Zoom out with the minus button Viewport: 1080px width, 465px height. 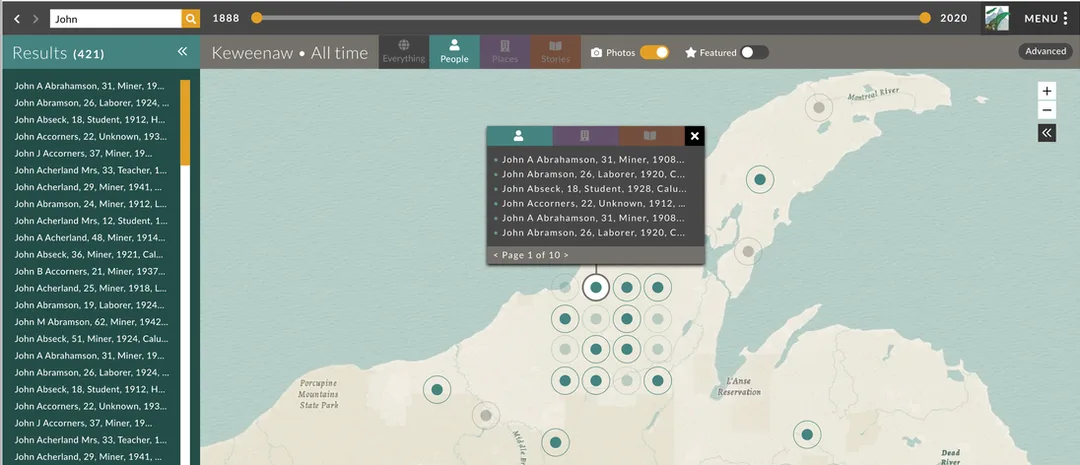click(1047, 110)
